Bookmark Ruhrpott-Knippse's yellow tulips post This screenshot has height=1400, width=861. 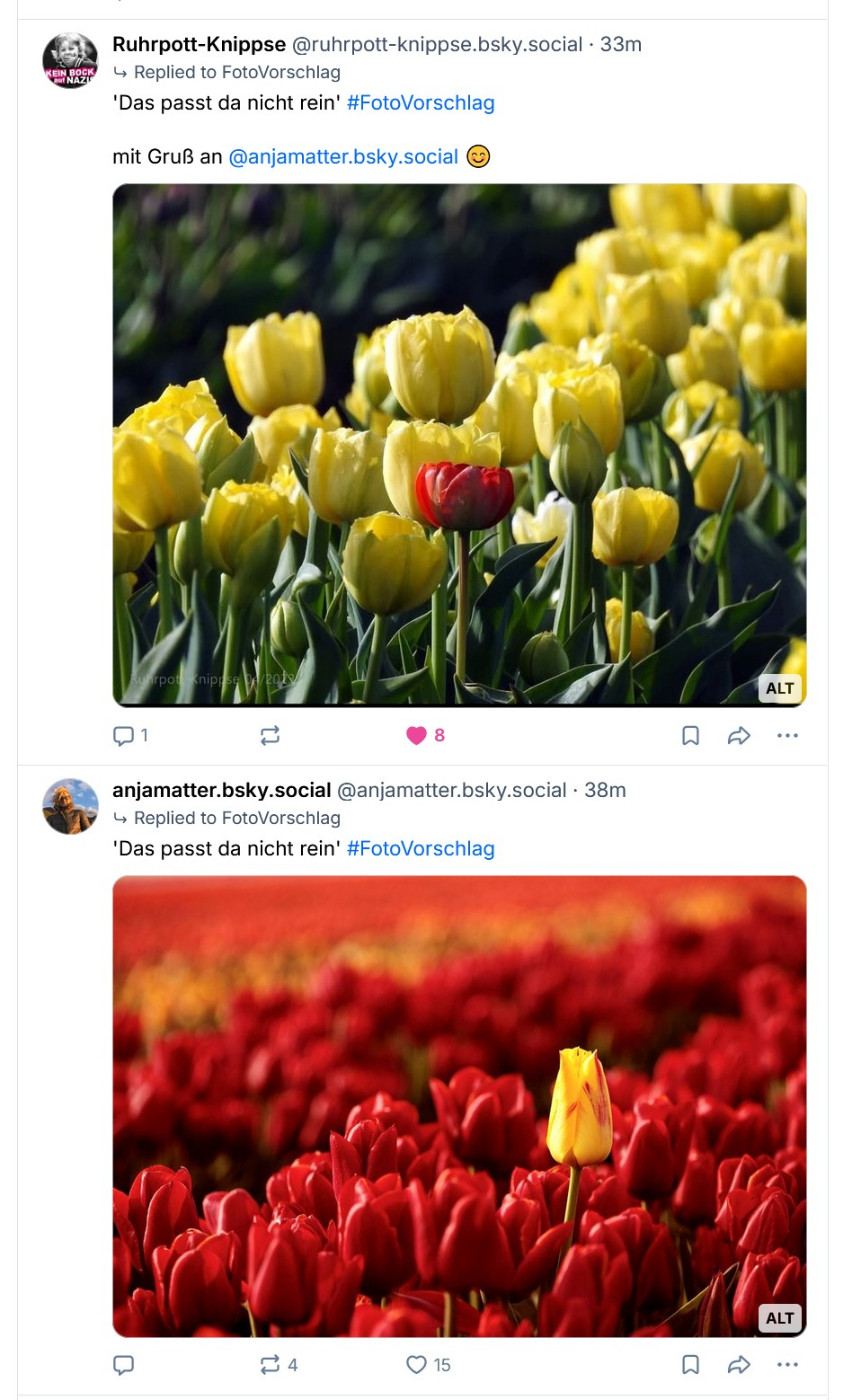click(x=690, y=736)
